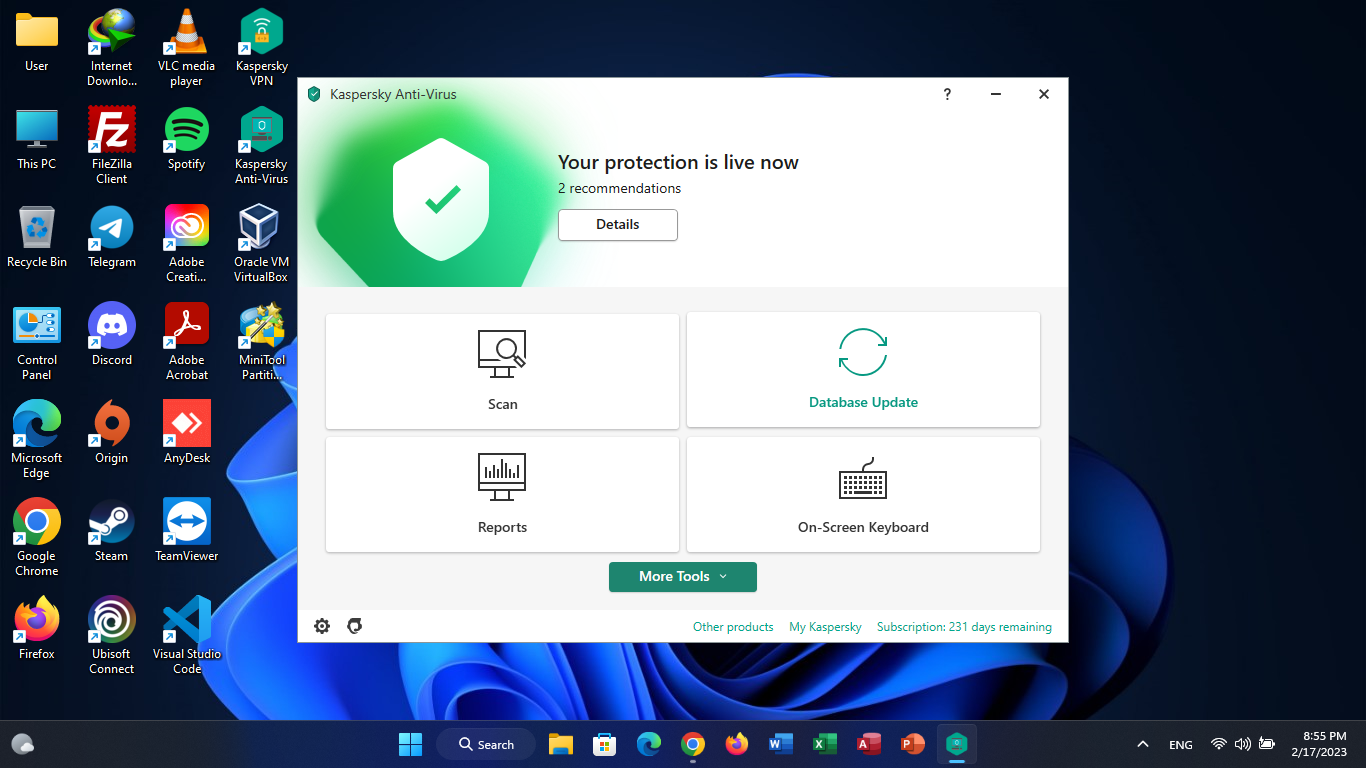Open Word from the taskbar
The height and width of the screenshot is (768, 1366).
point(781,744)
